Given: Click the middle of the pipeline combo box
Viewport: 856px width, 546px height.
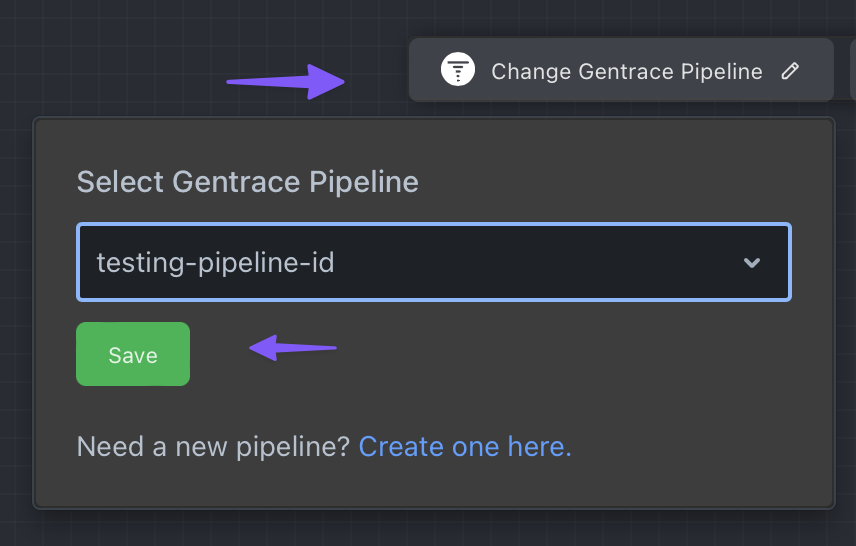Looking at the screenshot, I should (x=433, y=263).
